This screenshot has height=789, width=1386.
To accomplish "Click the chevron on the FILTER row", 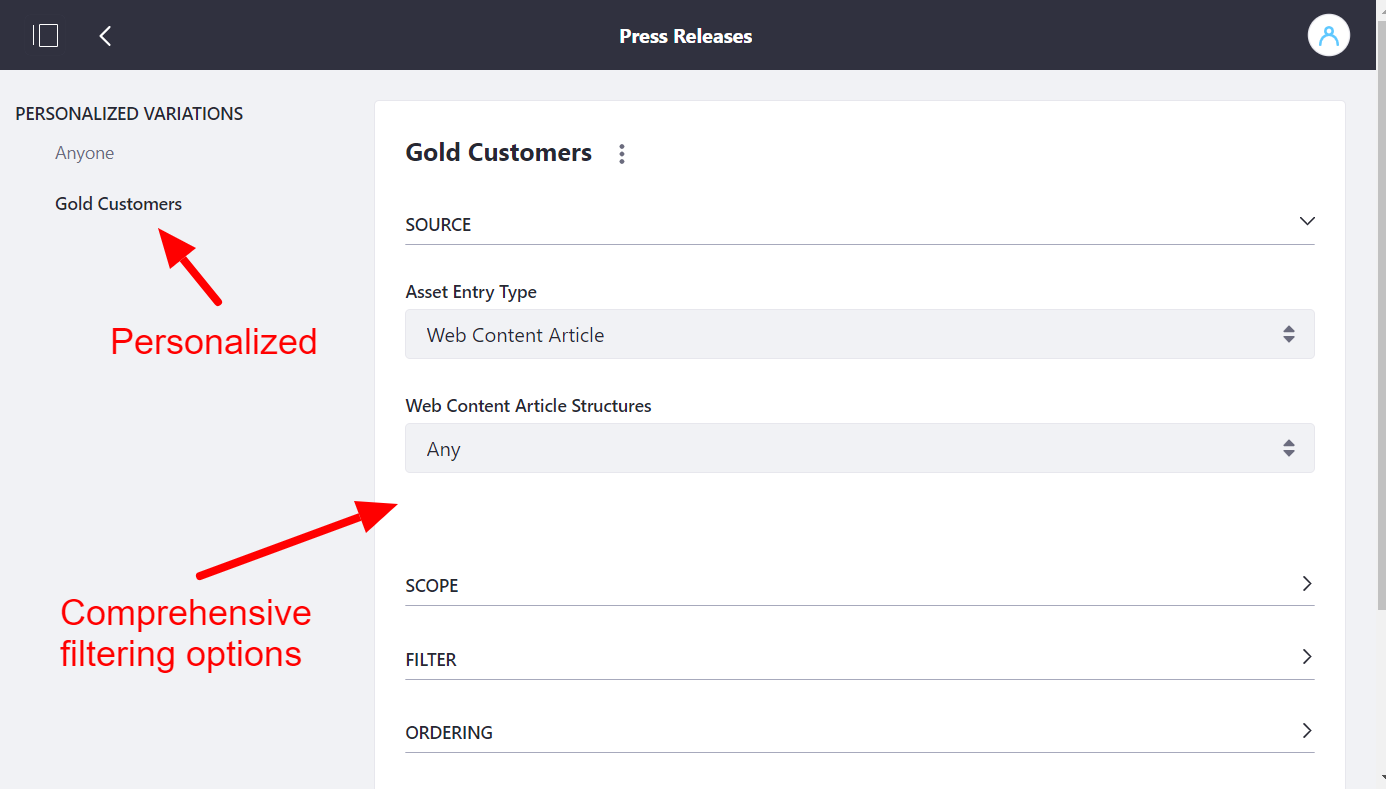I will pos(1306,657).
